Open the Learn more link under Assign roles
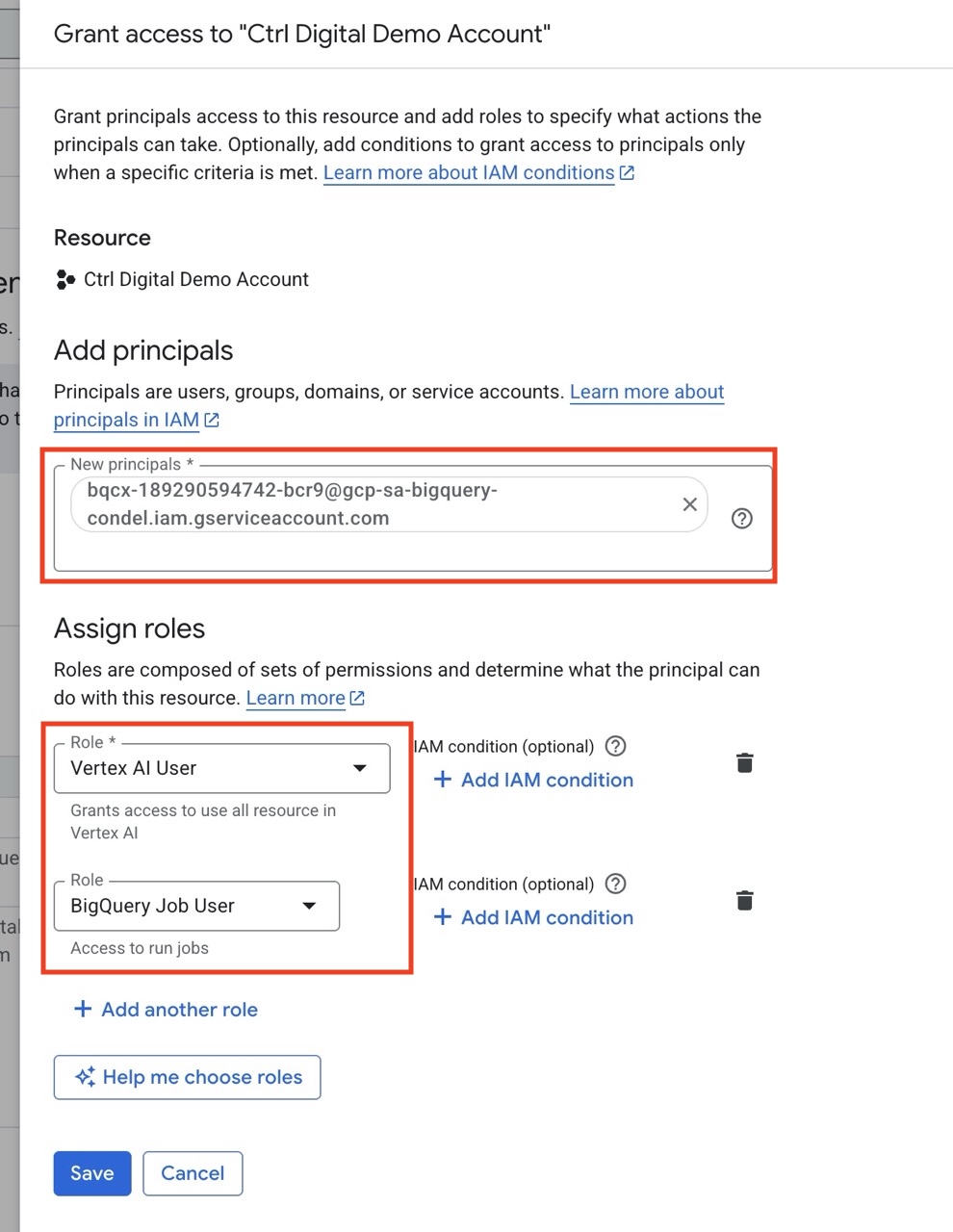The image size is (953, 1232). coord(296,699)
